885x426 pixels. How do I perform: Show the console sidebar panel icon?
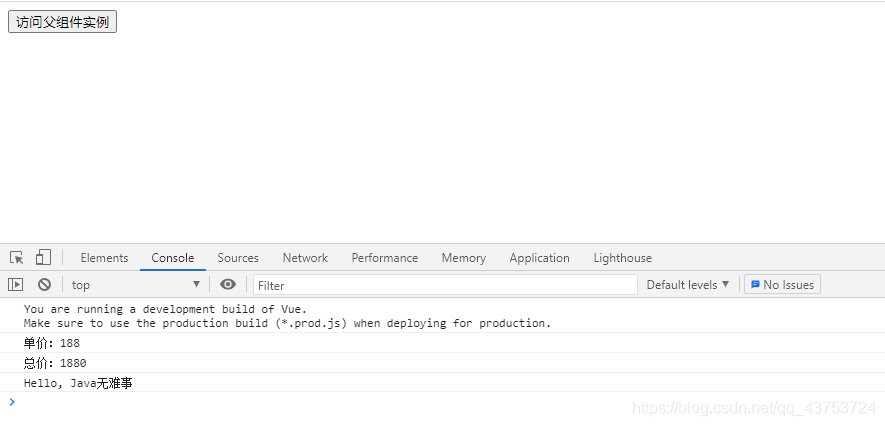pos(15,285)
